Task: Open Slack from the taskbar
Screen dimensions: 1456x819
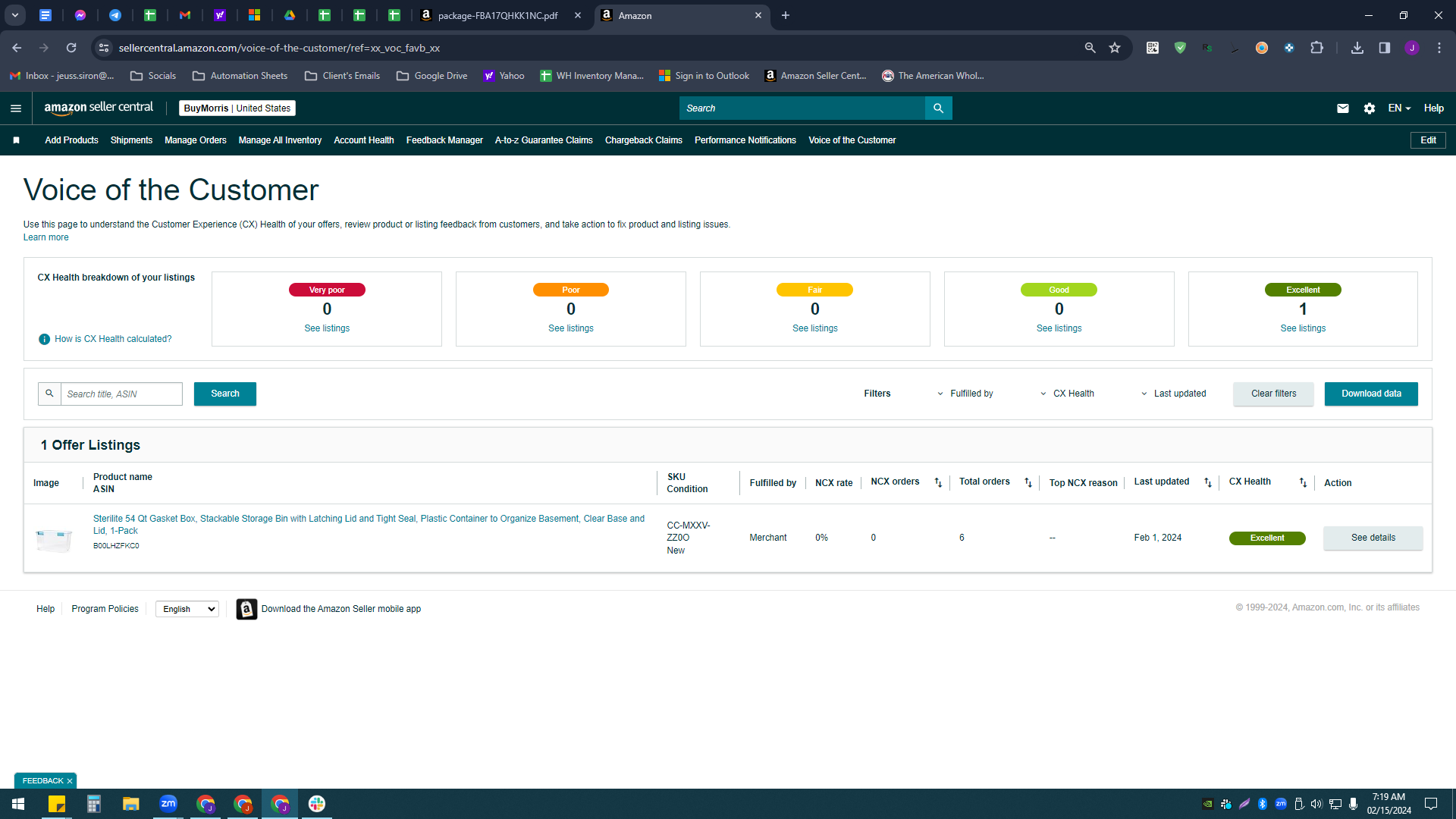Action: (317, 804)
